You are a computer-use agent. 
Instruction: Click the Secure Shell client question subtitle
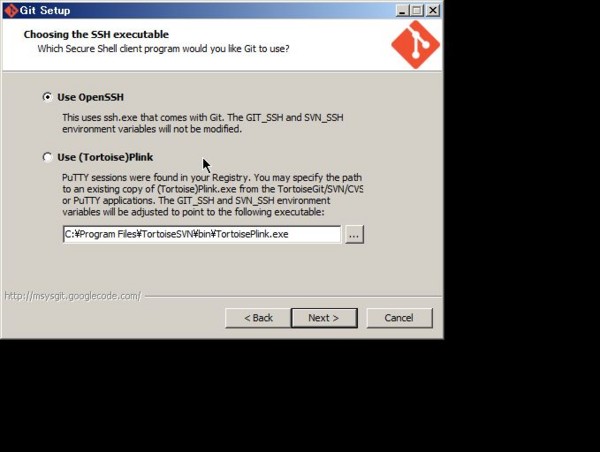163,49
